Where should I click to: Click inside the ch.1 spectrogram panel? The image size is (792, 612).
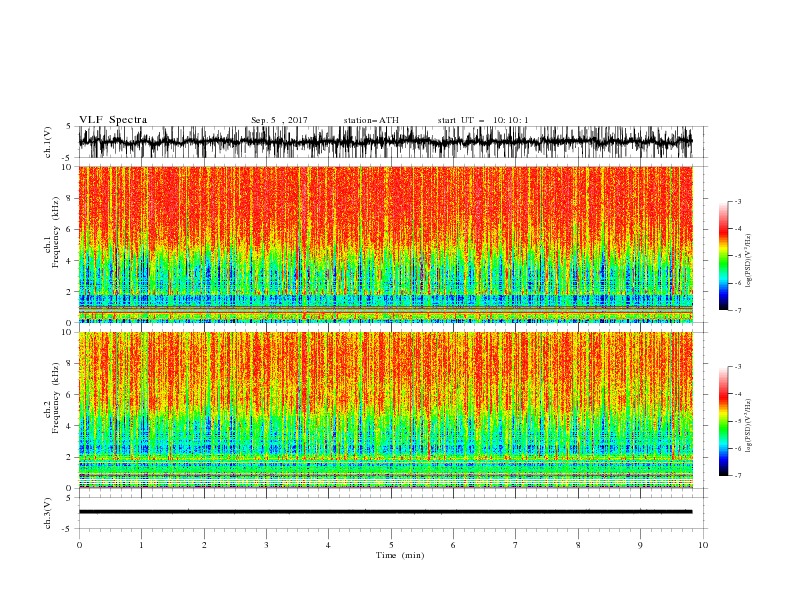point(385,244)
